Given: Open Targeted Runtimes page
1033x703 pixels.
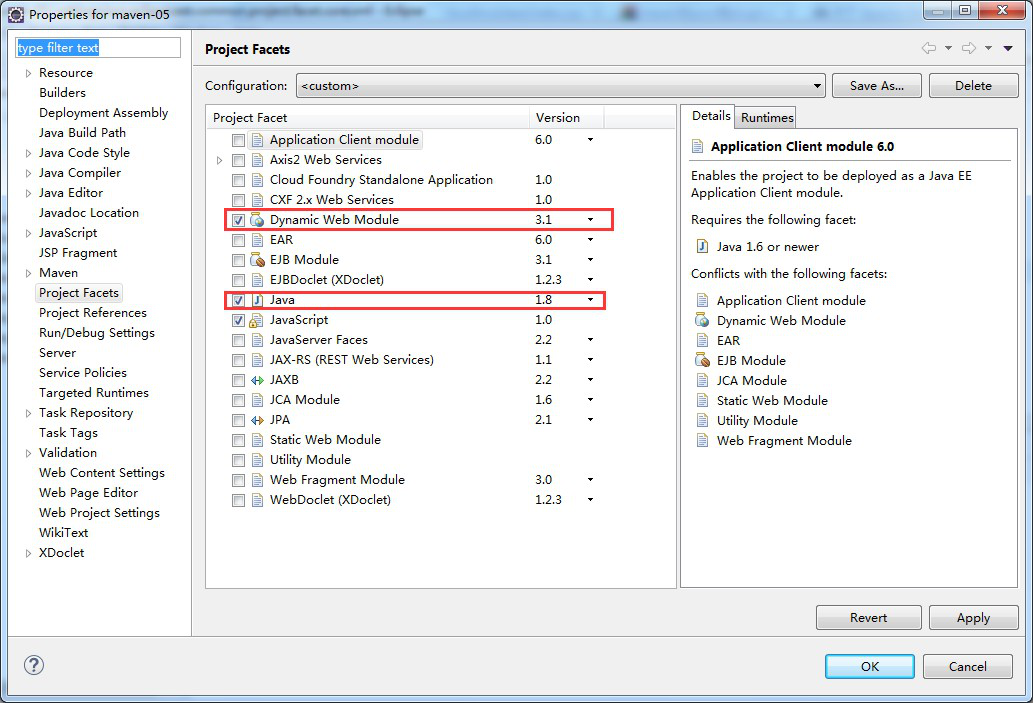Looking at the screenshot, I should click(94, 393).
